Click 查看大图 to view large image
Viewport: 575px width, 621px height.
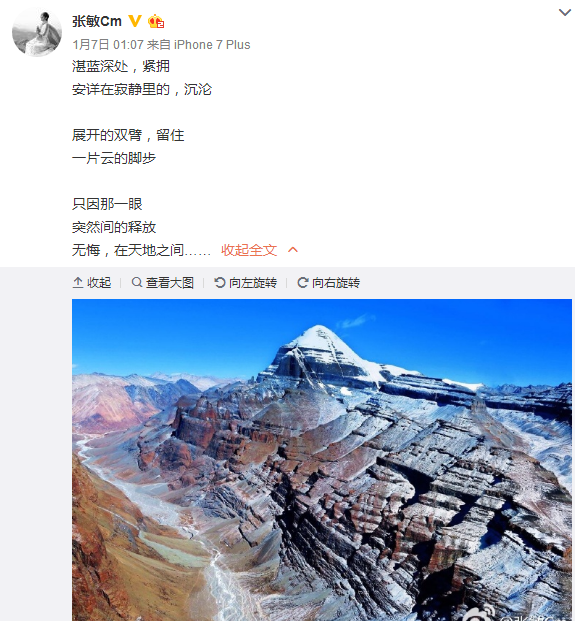click(x=162, y=283)
